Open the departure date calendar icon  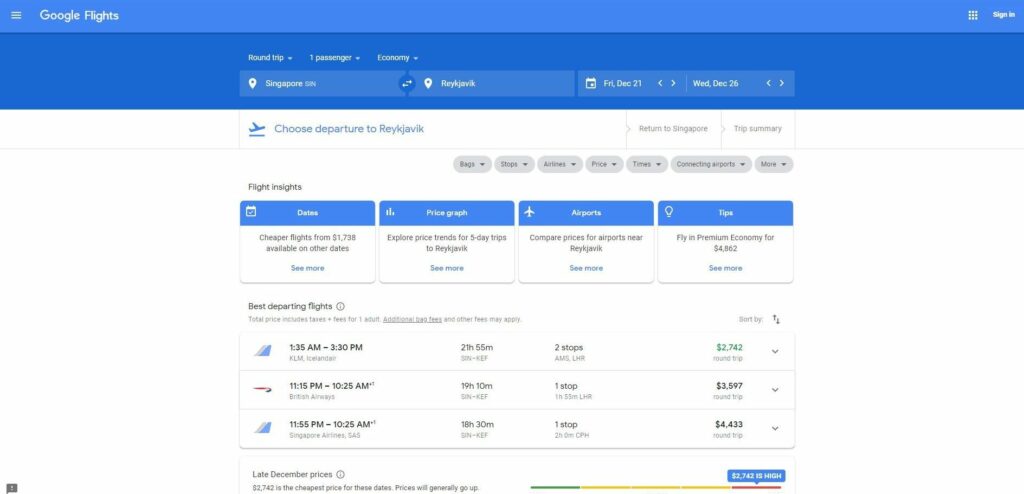tap(590, 84)
